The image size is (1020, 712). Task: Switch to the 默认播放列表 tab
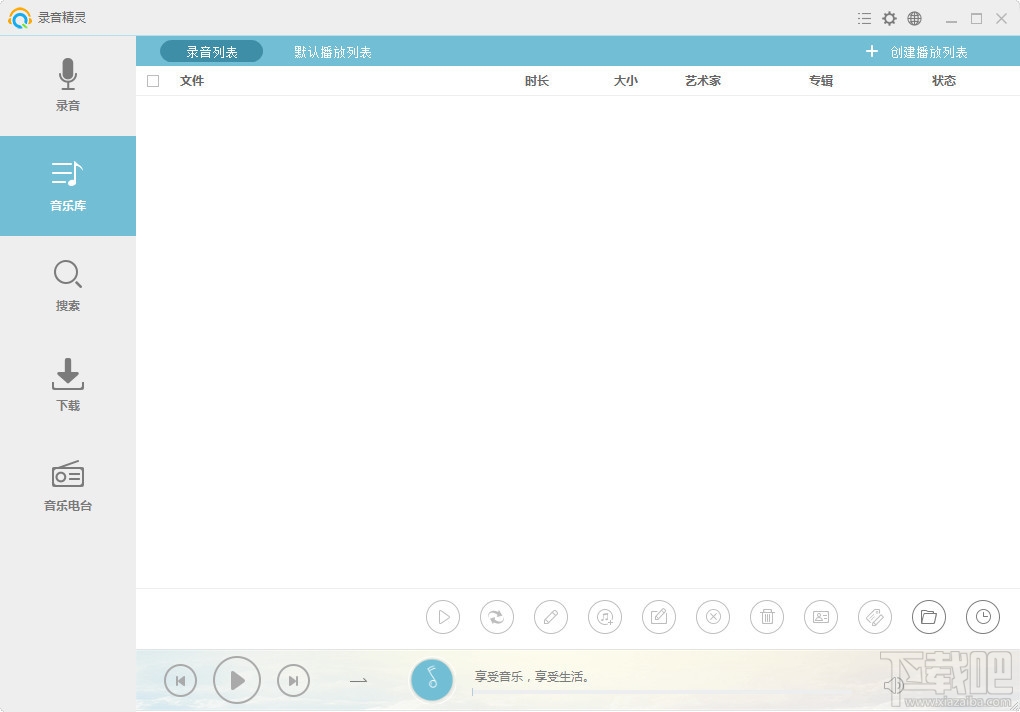click(x=331, y=50)
